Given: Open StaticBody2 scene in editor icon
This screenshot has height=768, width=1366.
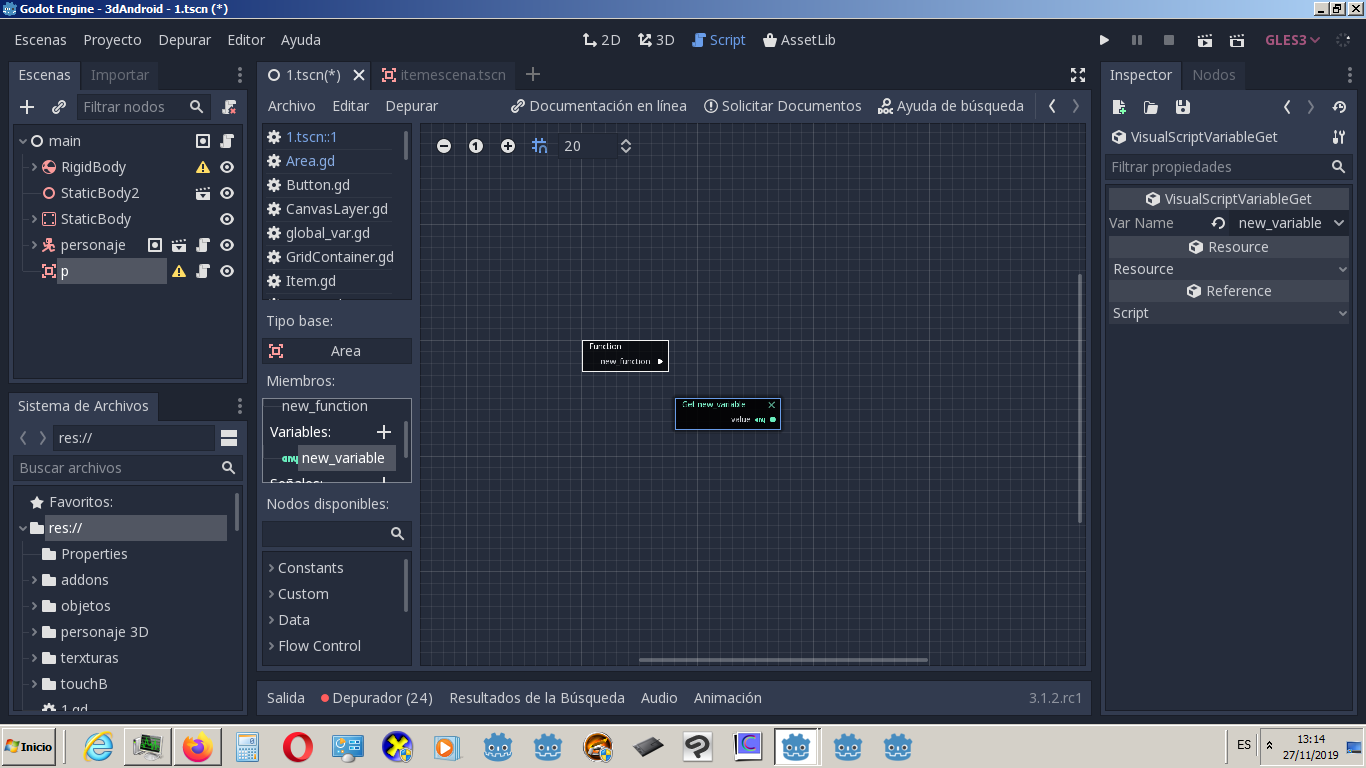Looking at the screenshot, I should pos(203,193).
